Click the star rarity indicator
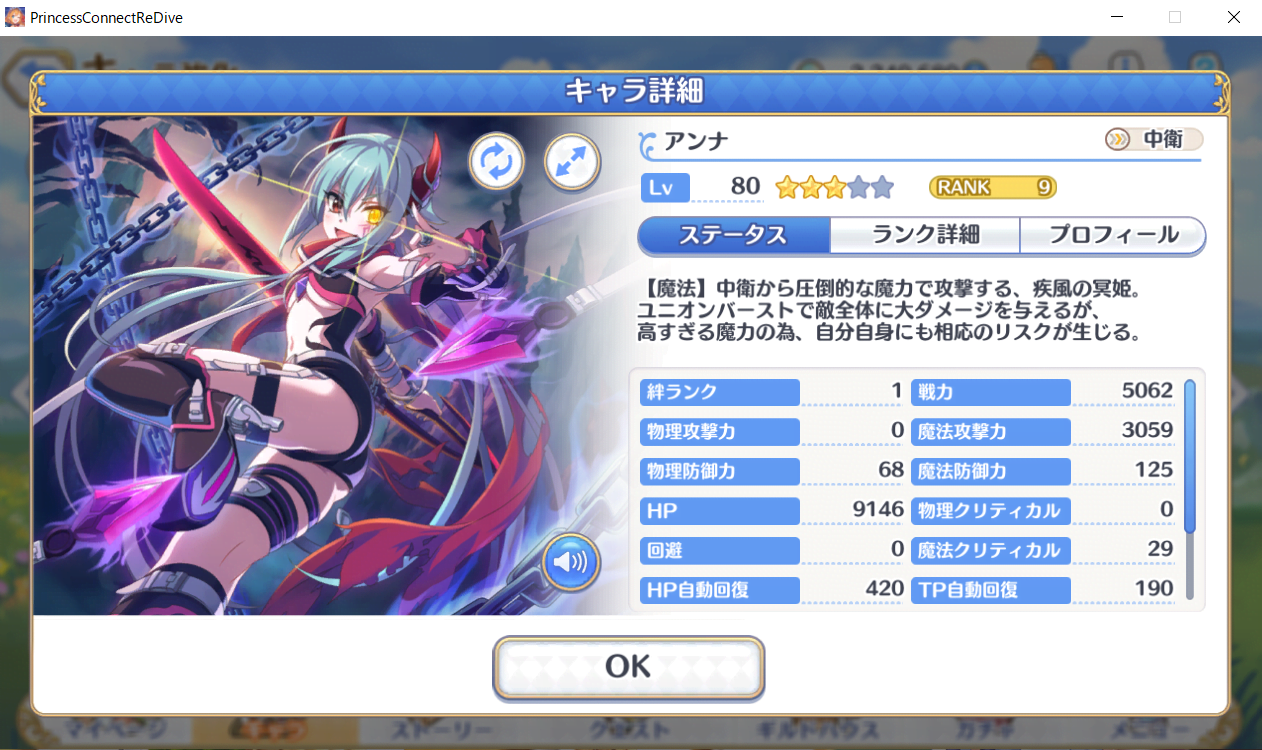1262x750 pixels. point(834,187)
